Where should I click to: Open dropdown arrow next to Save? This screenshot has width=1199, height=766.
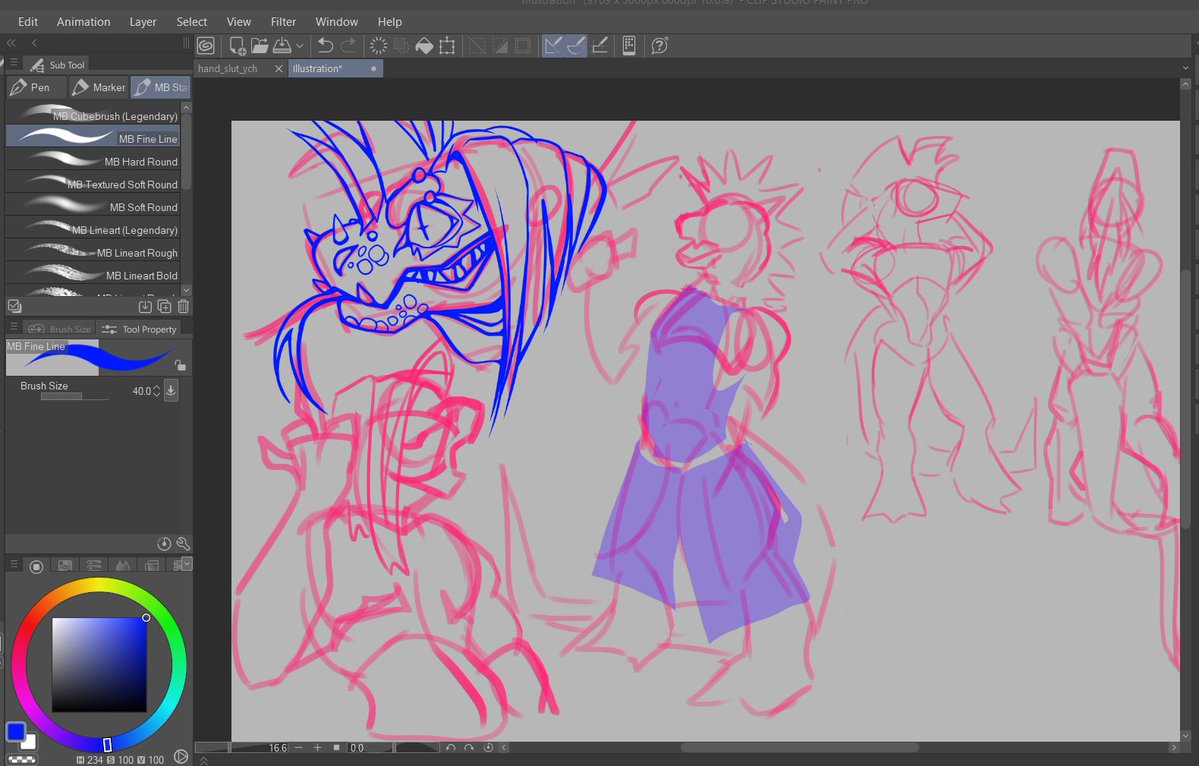click(300, 46)
